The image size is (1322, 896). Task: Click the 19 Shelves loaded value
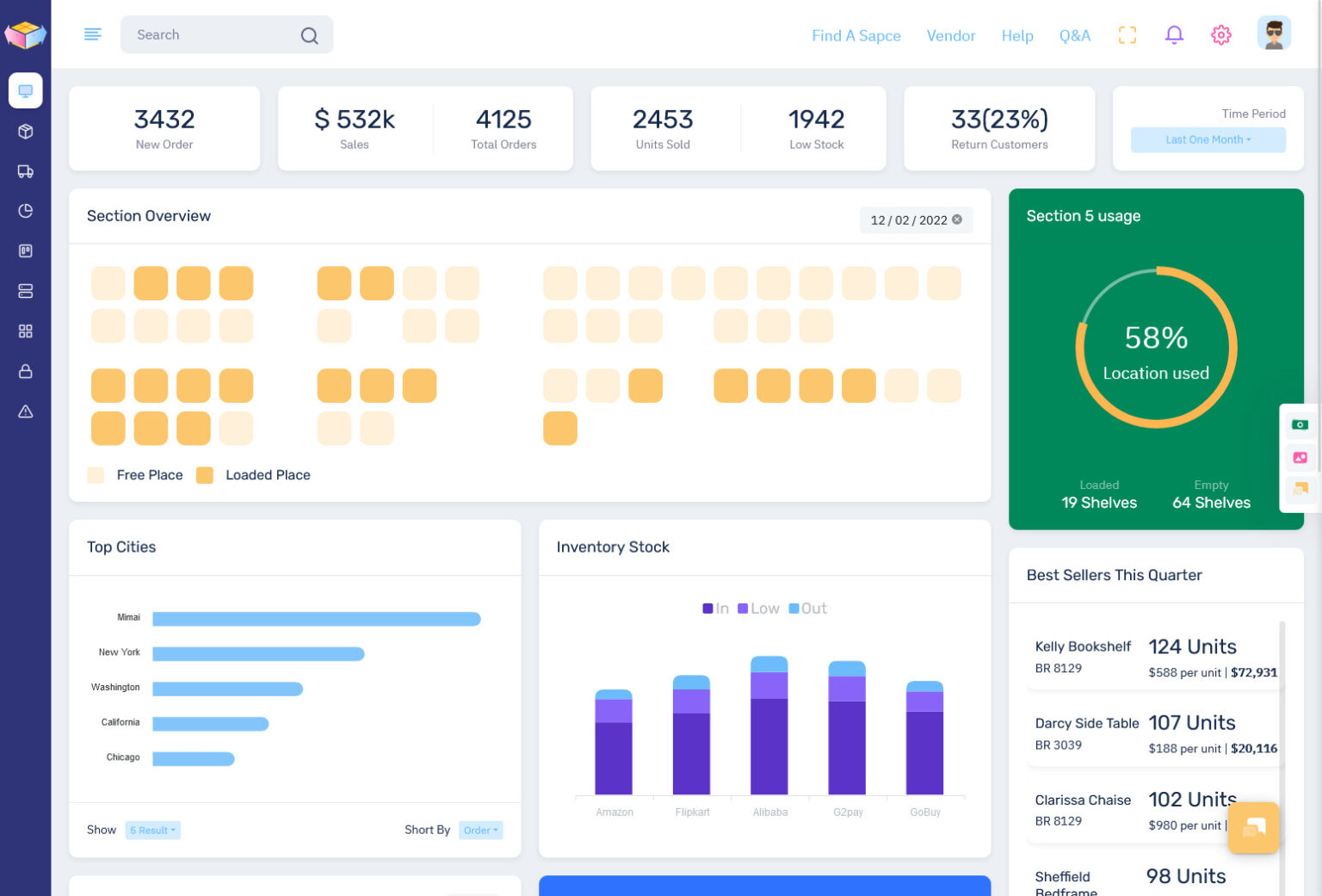[1099, 503]
